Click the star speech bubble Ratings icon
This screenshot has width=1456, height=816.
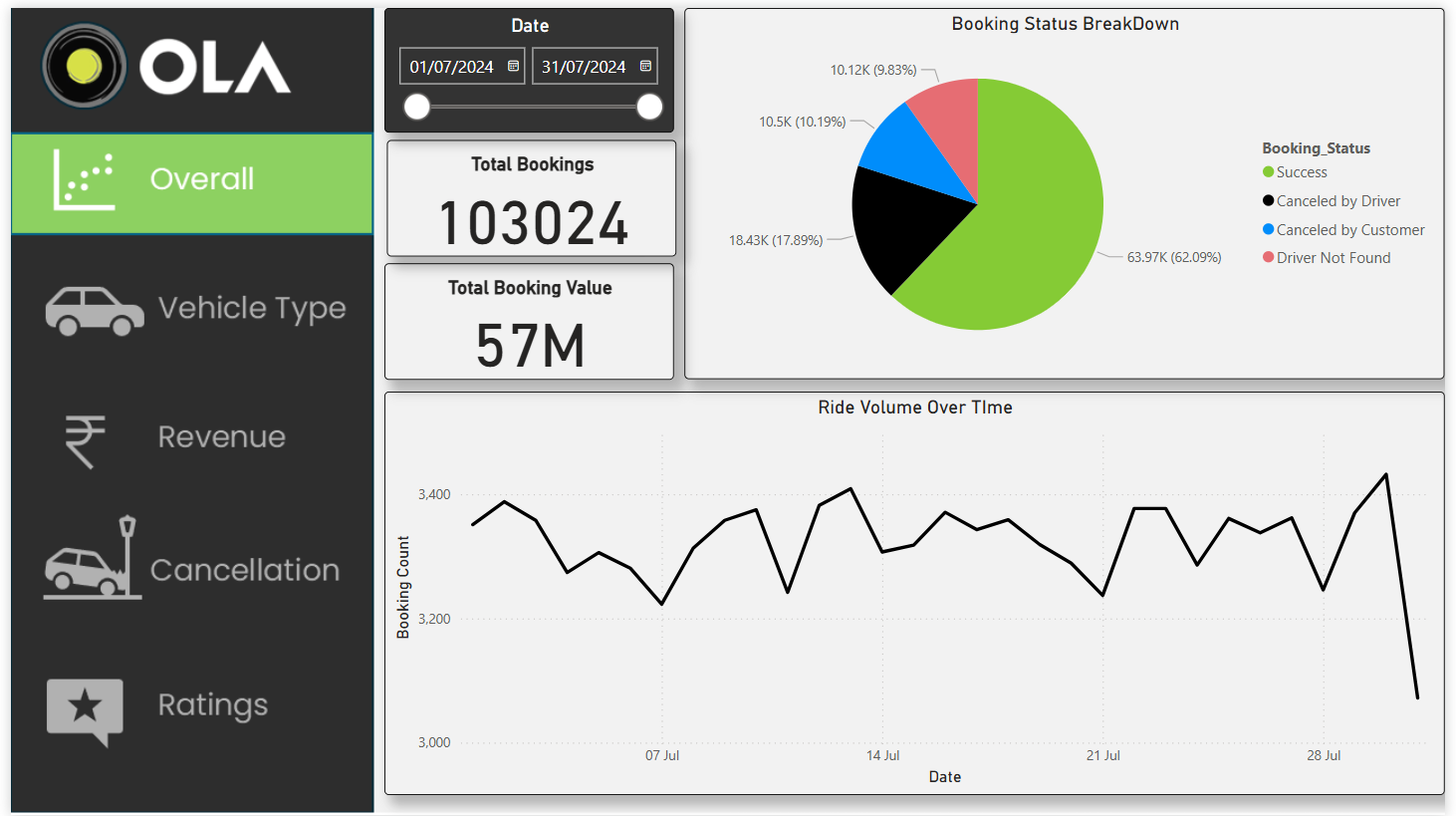[86, 711]
